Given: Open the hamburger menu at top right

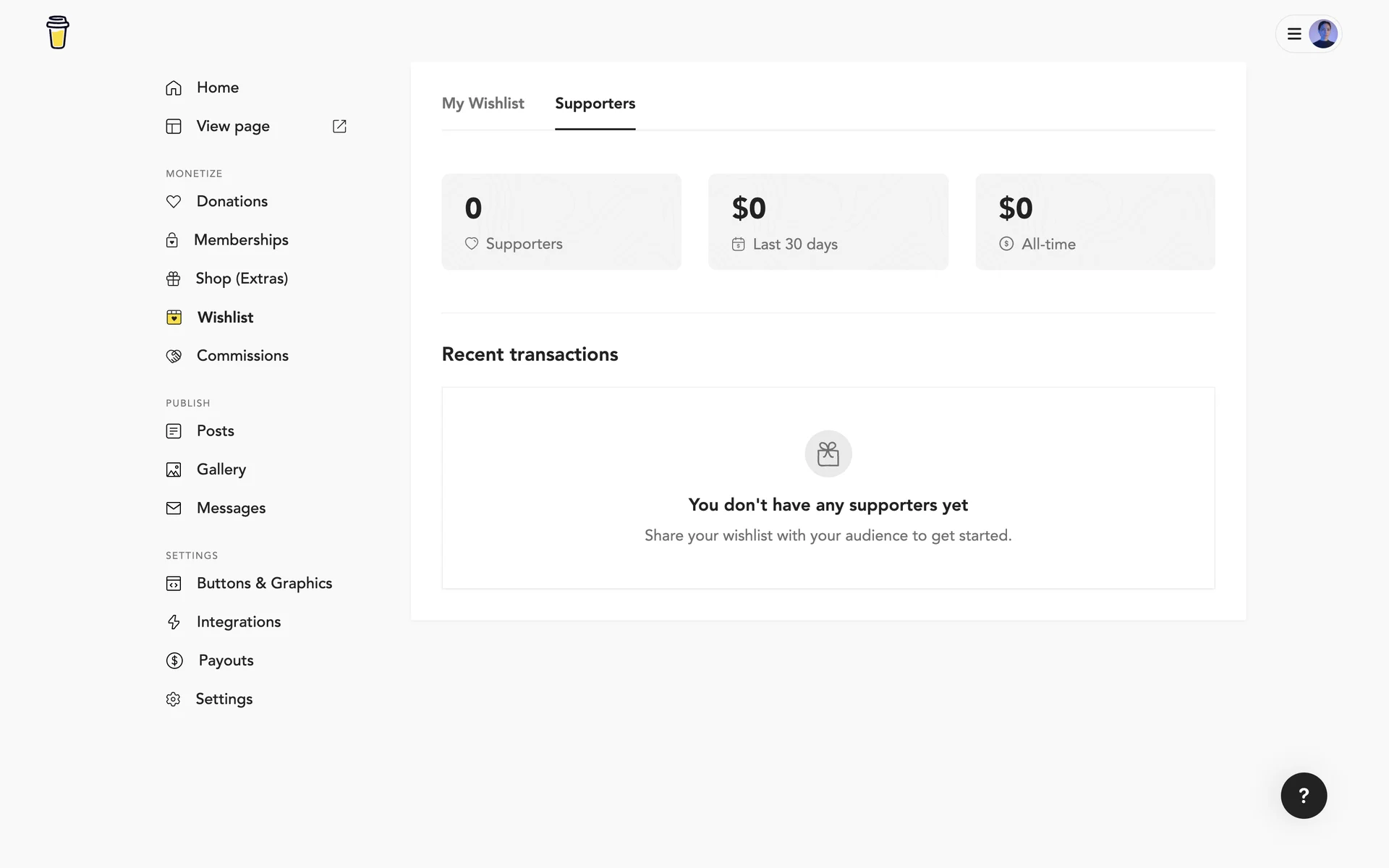Looking at the screenshot, I should pyautogui.click(x=1294, y=34).
